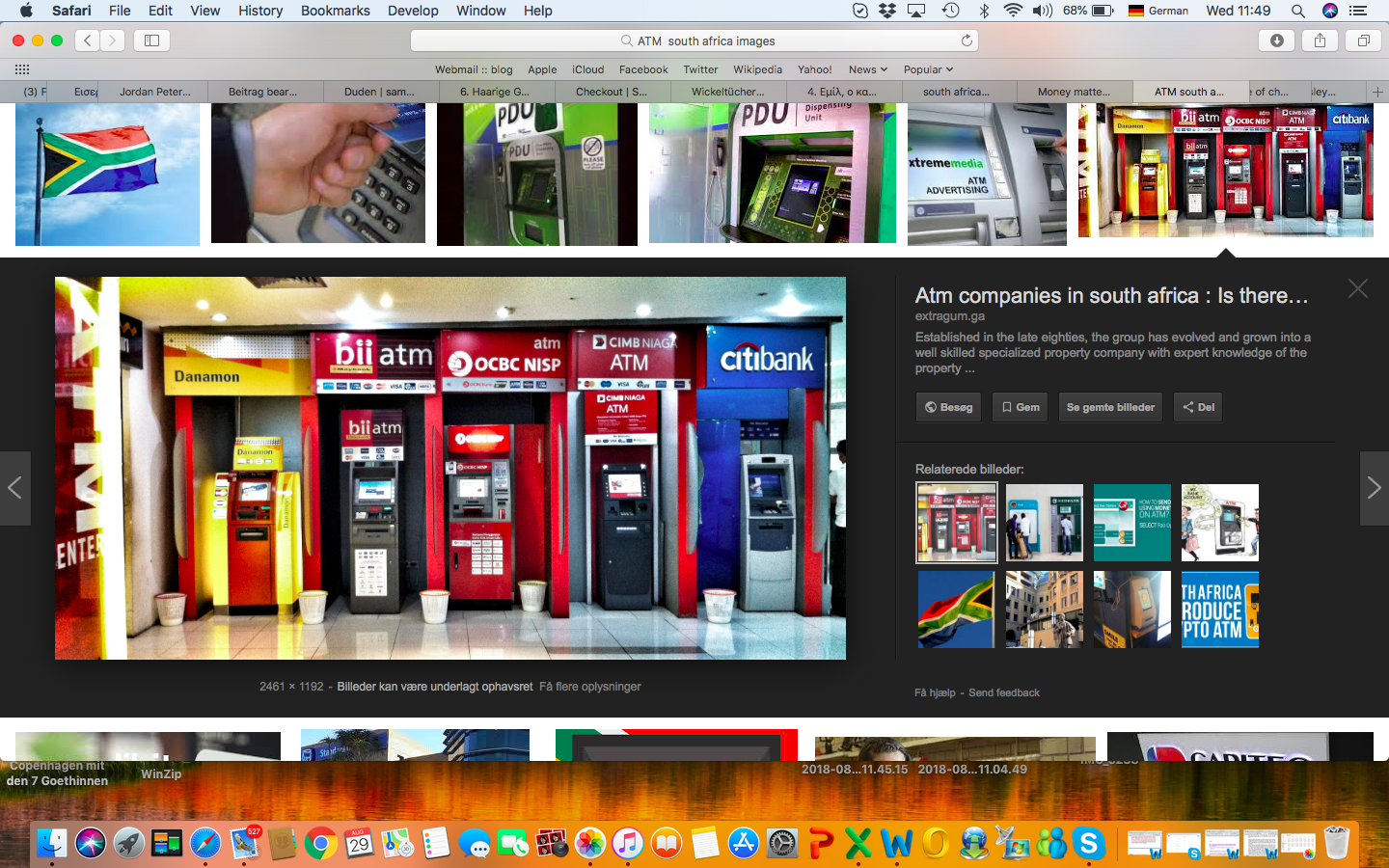Click the Gem save button
1389x868 pixels.
point(1021,407)
